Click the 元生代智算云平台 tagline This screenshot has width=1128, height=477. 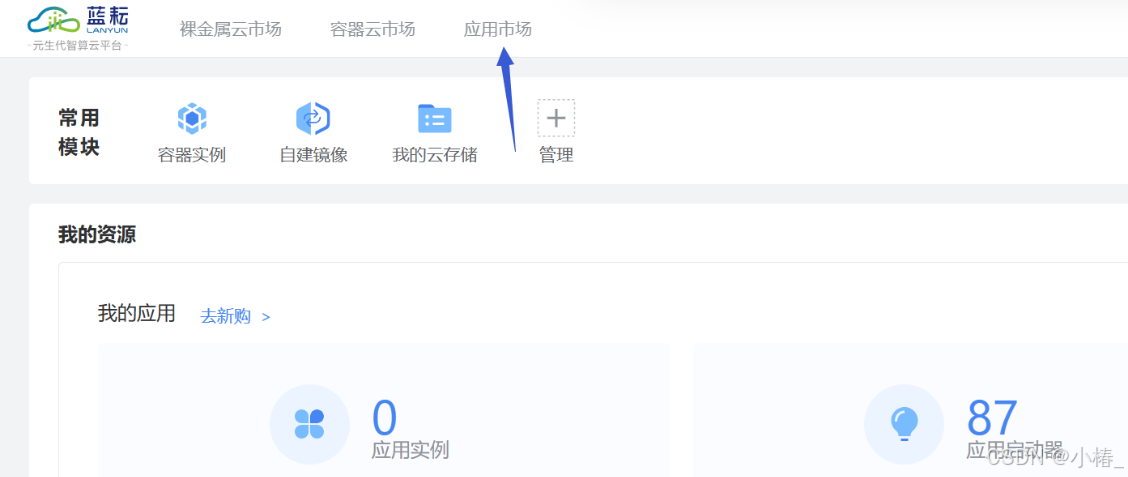point(78,45)
